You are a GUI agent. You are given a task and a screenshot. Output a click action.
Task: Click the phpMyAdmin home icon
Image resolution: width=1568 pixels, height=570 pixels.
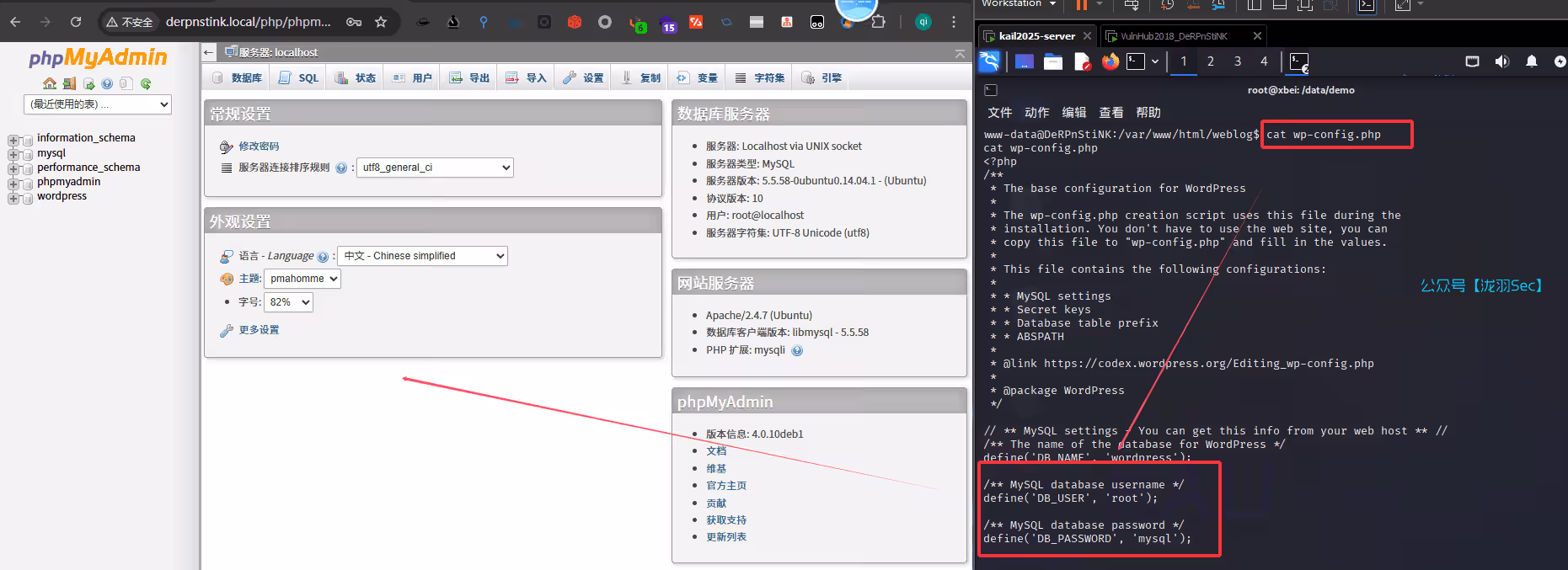[50, 83]
